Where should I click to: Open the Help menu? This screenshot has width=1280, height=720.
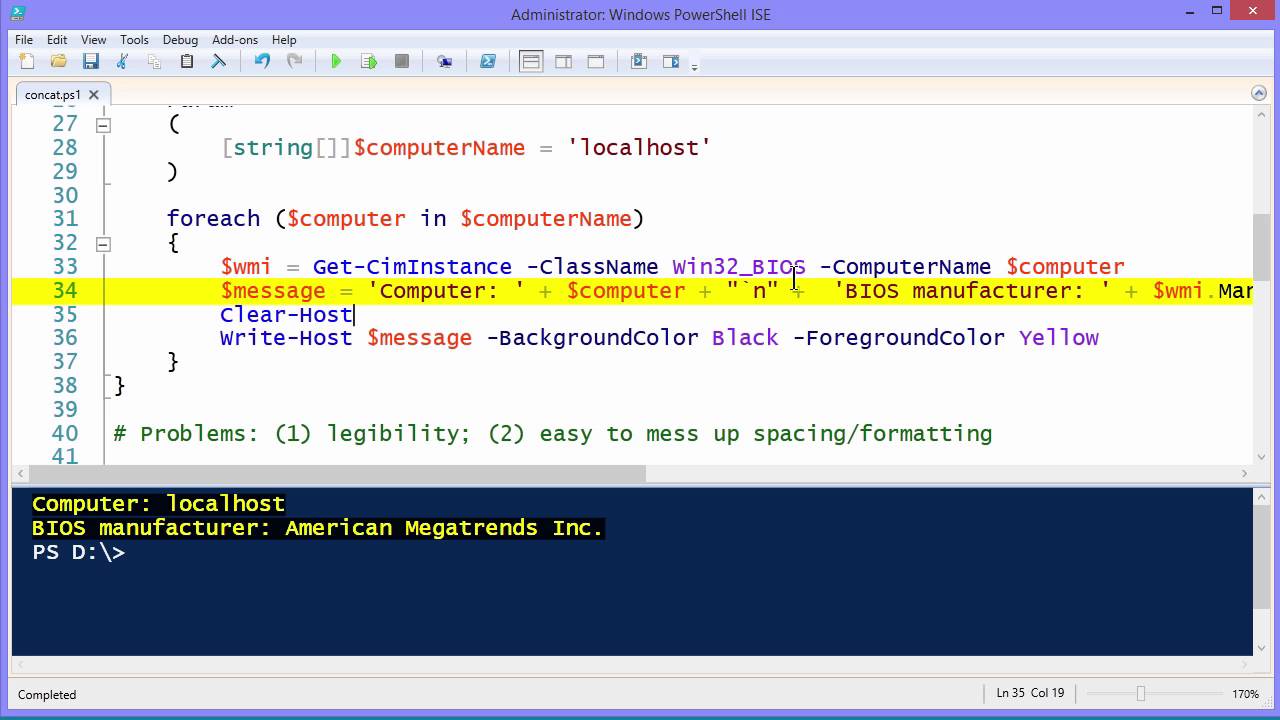[284, 40]
